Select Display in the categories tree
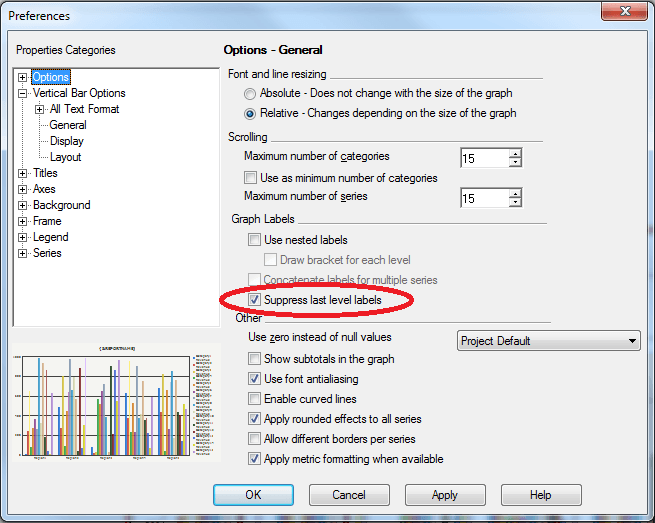Image resolution: width=655 pixels, height=523 pixels. pyautogui.click(x=67, y=141)
